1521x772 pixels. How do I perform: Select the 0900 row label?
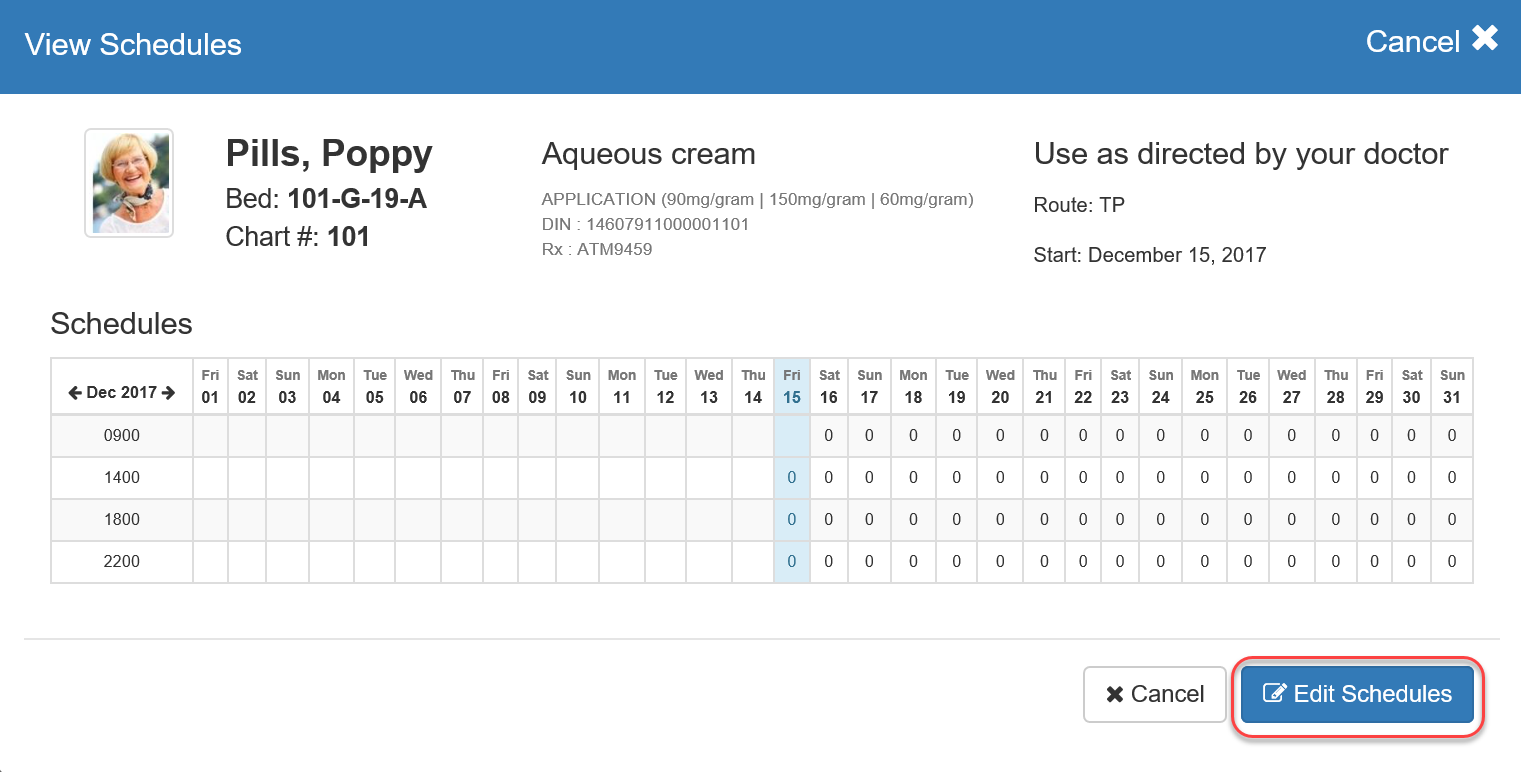122,436
